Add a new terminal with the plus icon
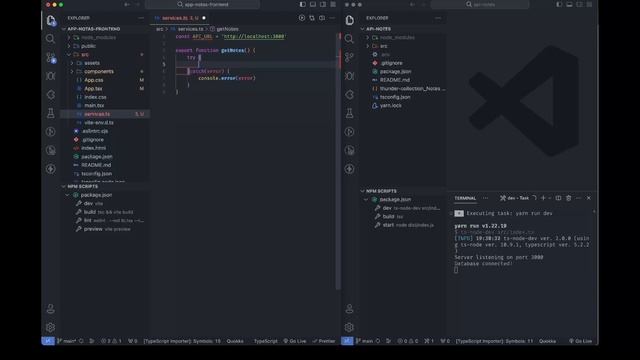Image resolution: width=640 pixels, height=360 pixels. click(x=543, y=198)
